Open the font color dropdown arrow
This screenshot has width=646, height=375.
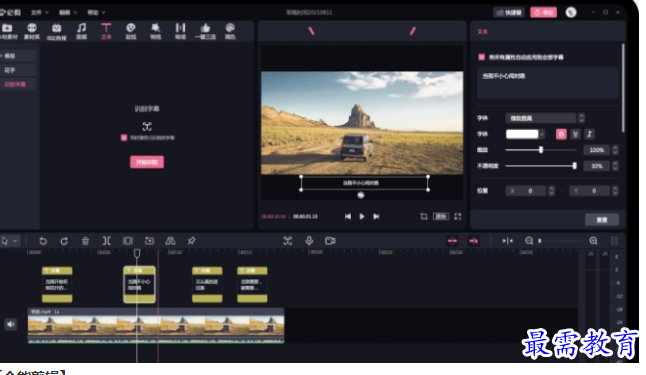(x=542, y=134)
